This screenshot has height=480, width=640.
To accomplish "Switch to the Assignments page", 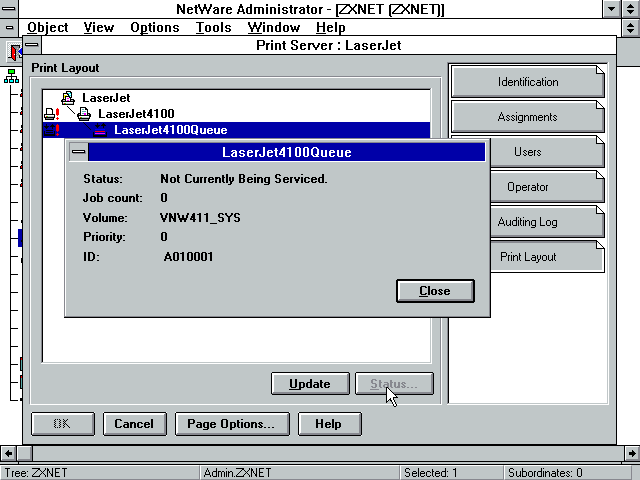I will pyautogui.click(x=527, y=117).
